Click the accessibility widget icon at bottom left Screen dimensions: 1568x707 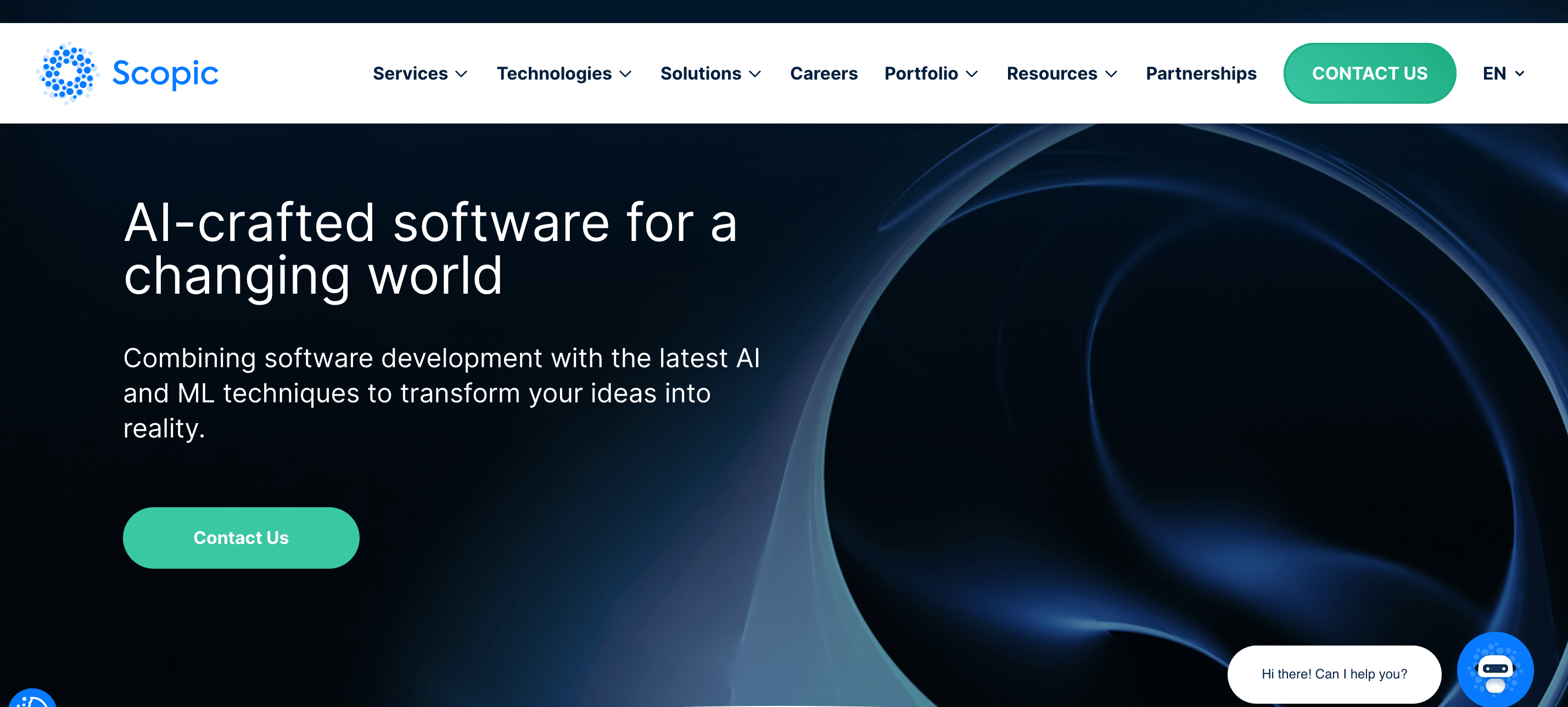coord(32,699)
